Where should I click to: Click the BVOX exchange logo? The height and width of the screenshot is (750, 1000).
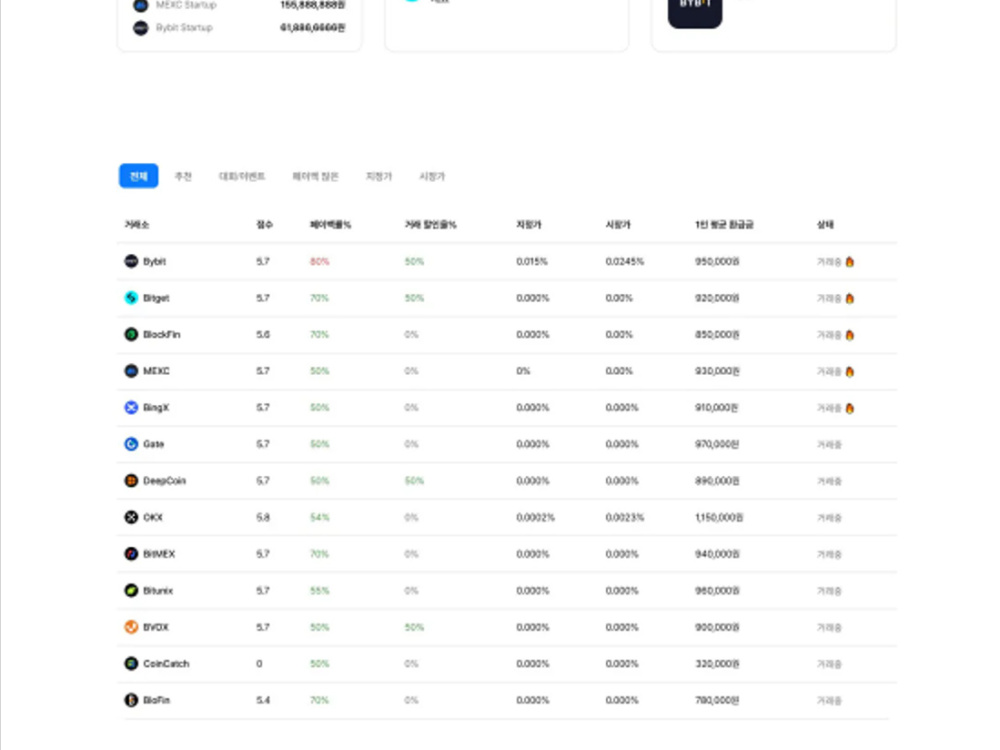pos(131,627)
